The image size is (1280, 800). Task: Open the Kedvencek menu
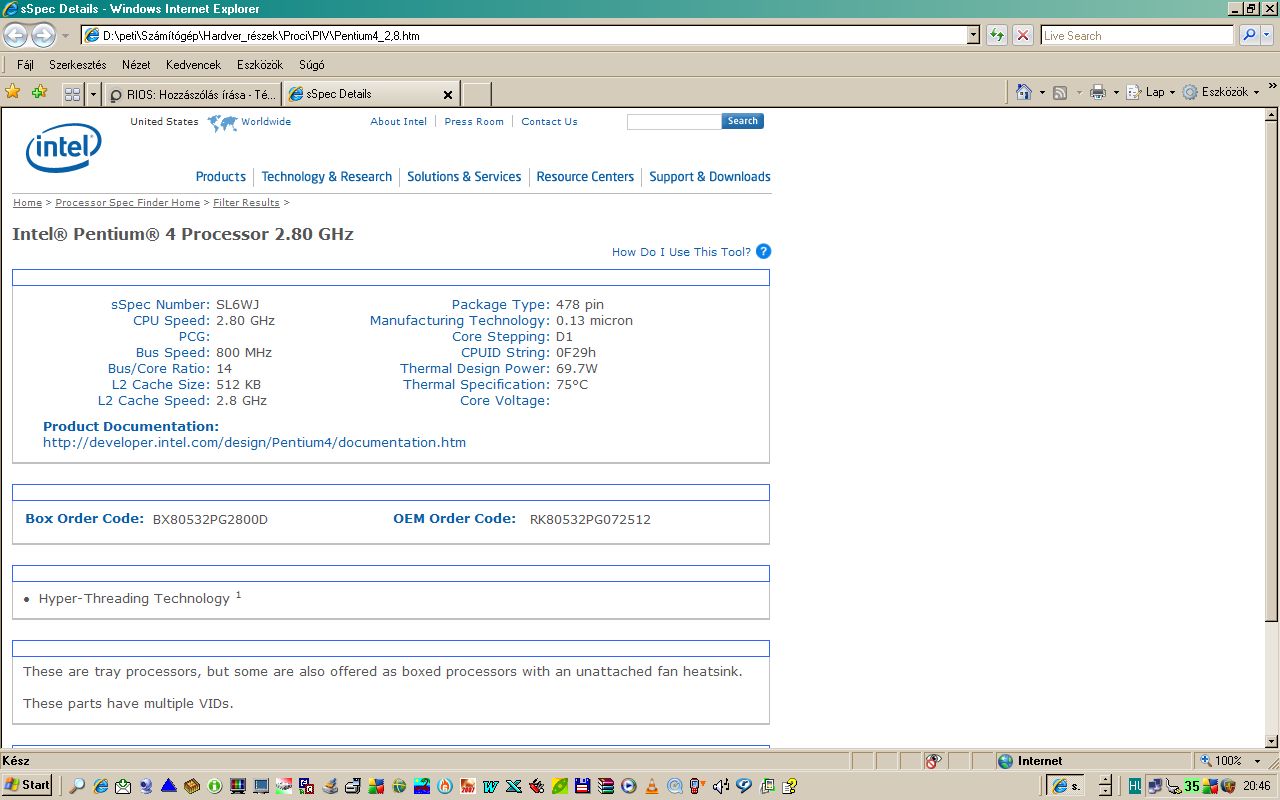(x=193, y=65)
